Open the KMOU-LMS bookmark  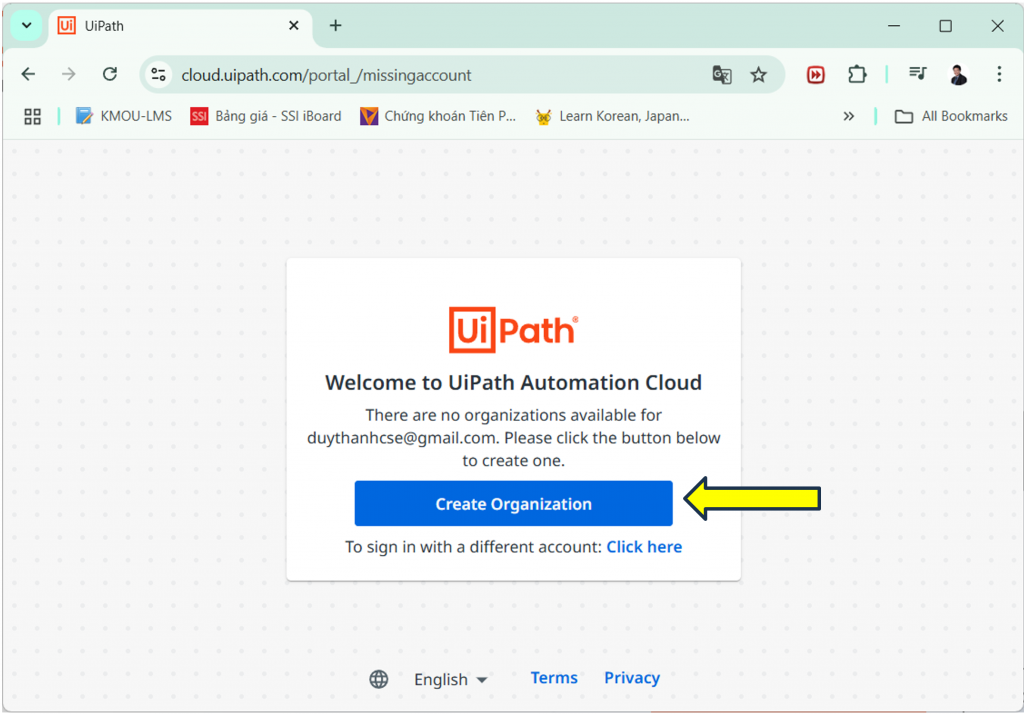click(x=123, y=116)
